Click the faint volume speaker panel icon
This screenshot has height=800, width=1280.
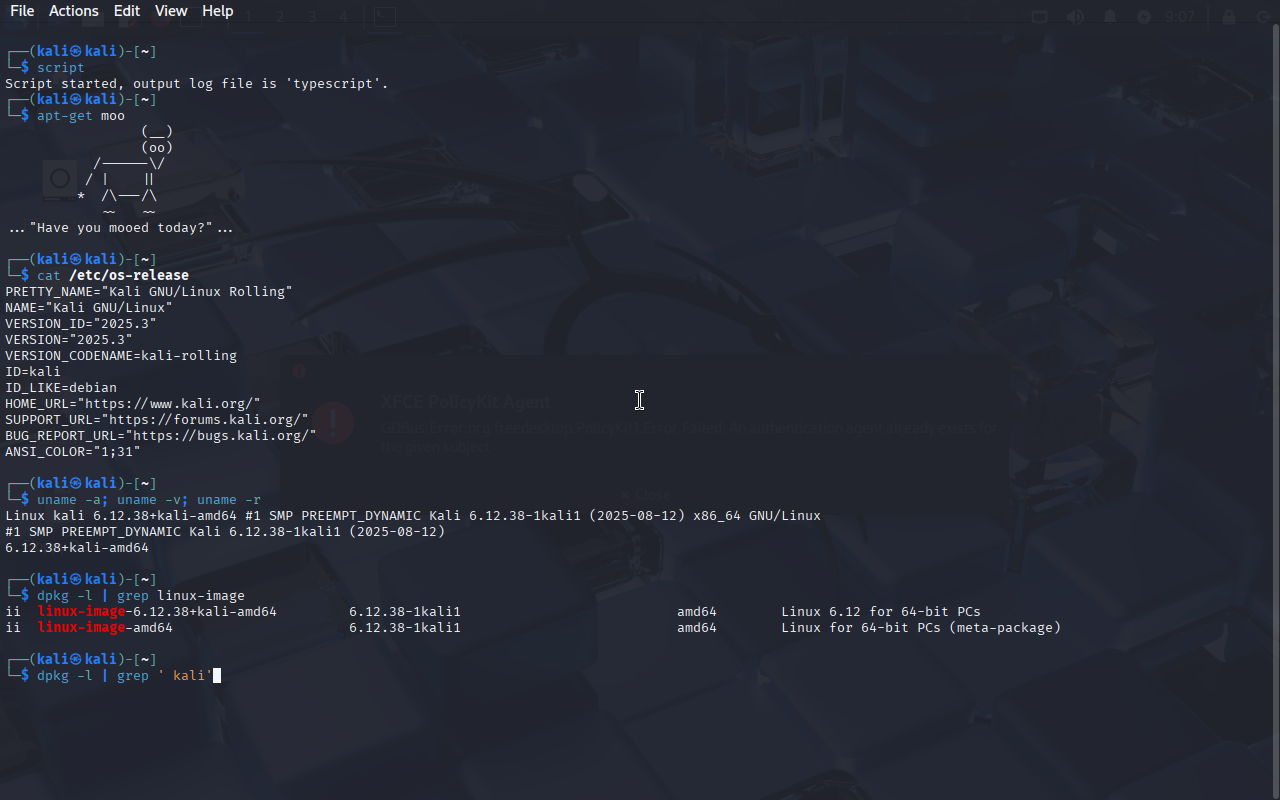[1075, 17]
